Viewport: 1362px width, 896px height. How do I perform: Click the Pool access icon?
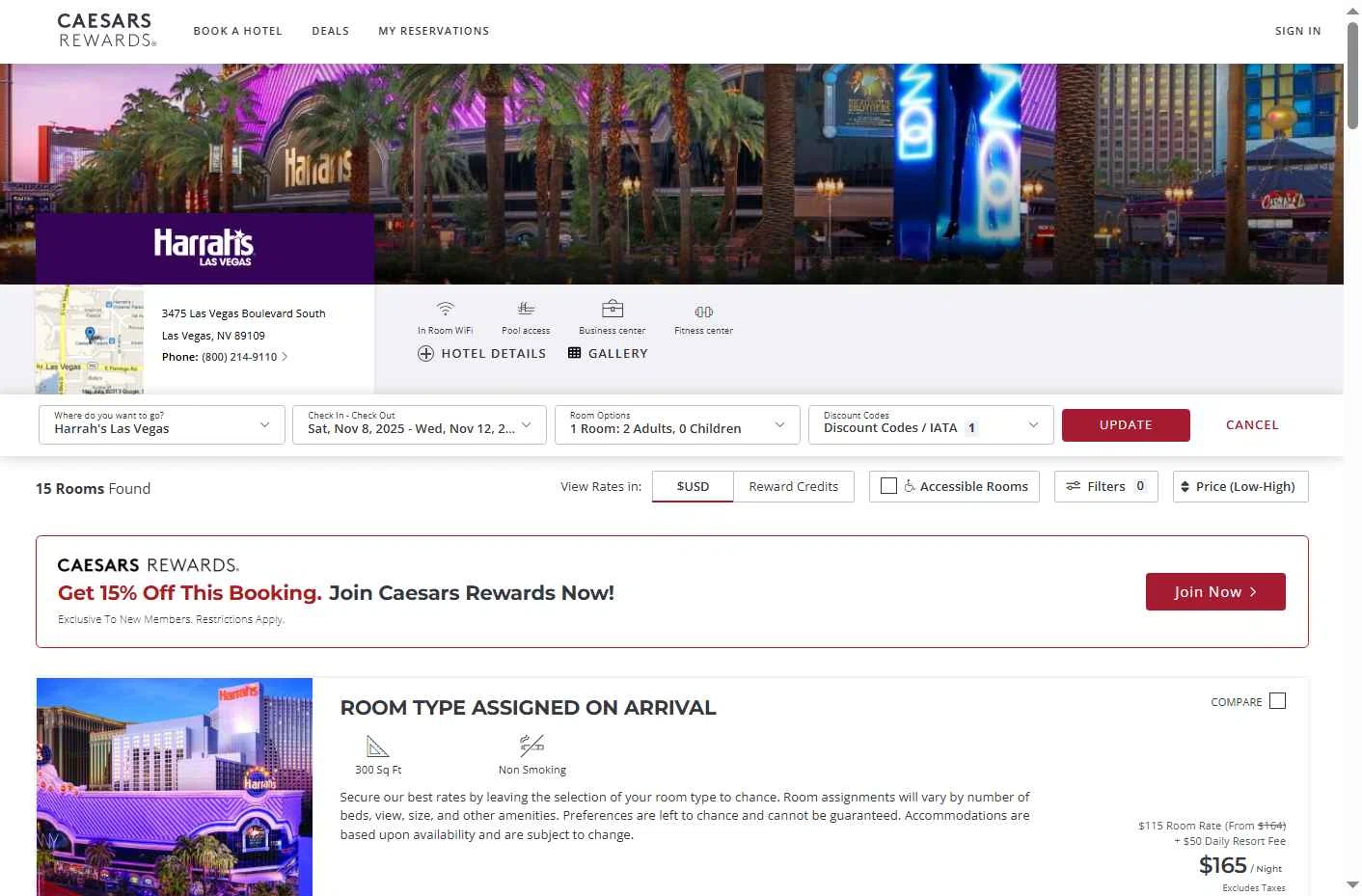[x=526, y=309]
